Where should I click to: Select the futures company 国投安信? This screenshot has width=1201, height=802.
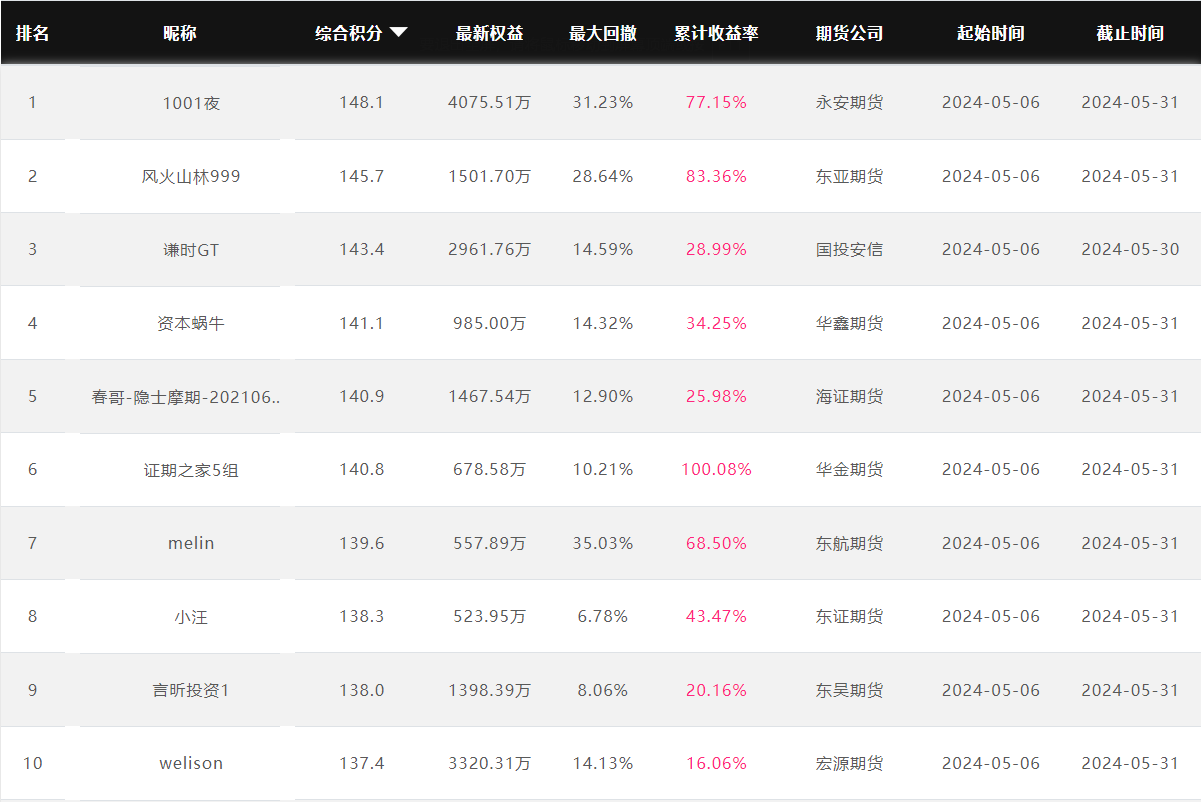tap(849, 249)
